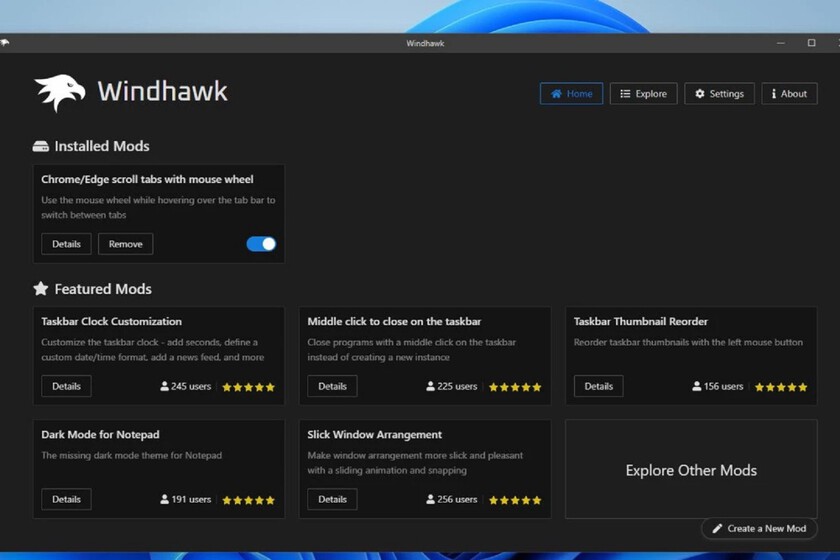Go to the Home tab
This screenshot has height=560, width=840.
(571, 94)
